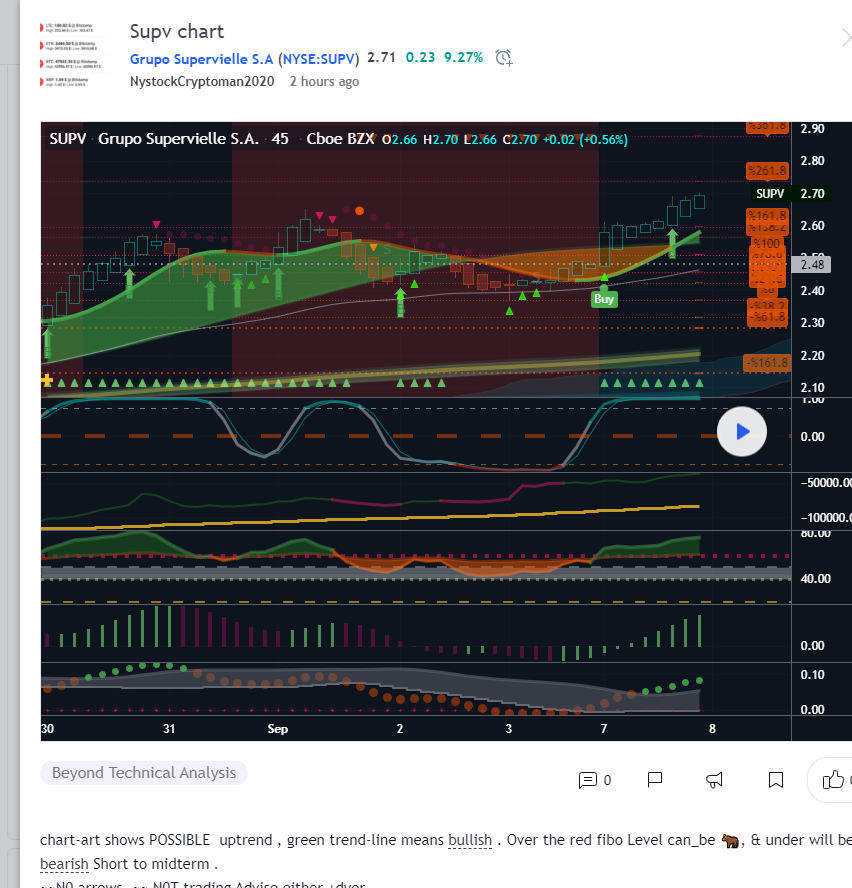The height and width of the screenshot is (888, 852).
Task: Click the alarm clock alert icon
Action: [x=504, y=58]
